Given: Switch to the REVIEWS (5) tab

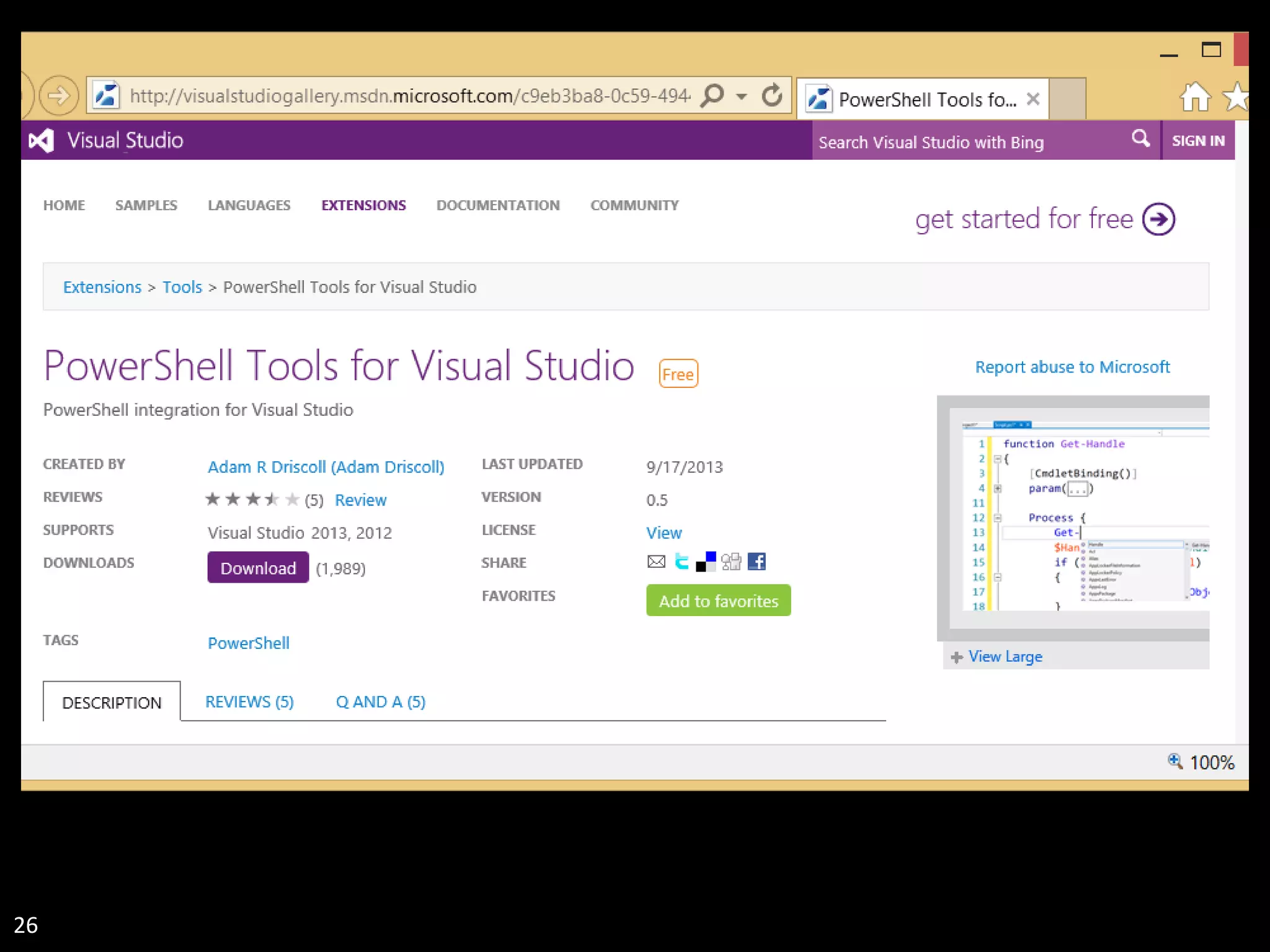Looking at the screenshot, I should tap(249, 702).
